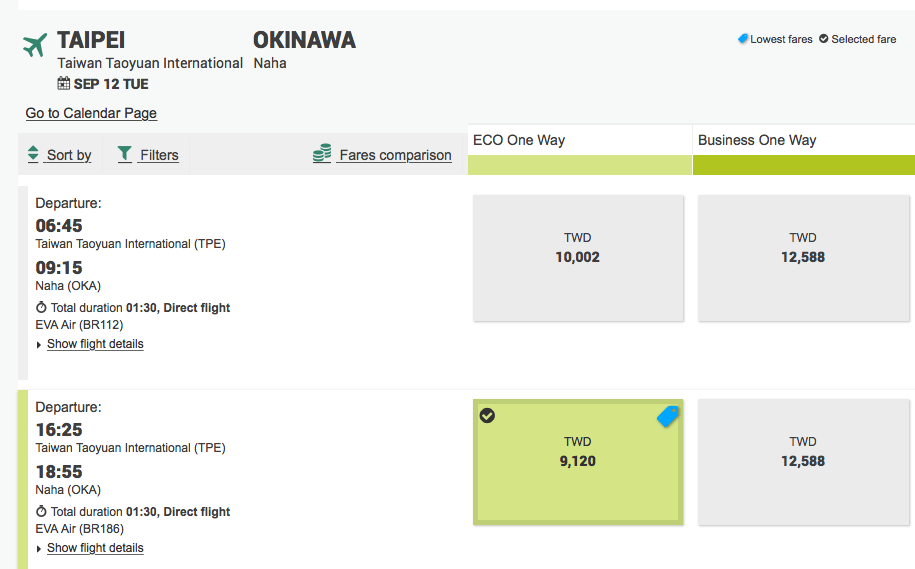Click the calendar icon next to SEP 12
The height and width of the screenshot is (569, 915).
point(64,84)
